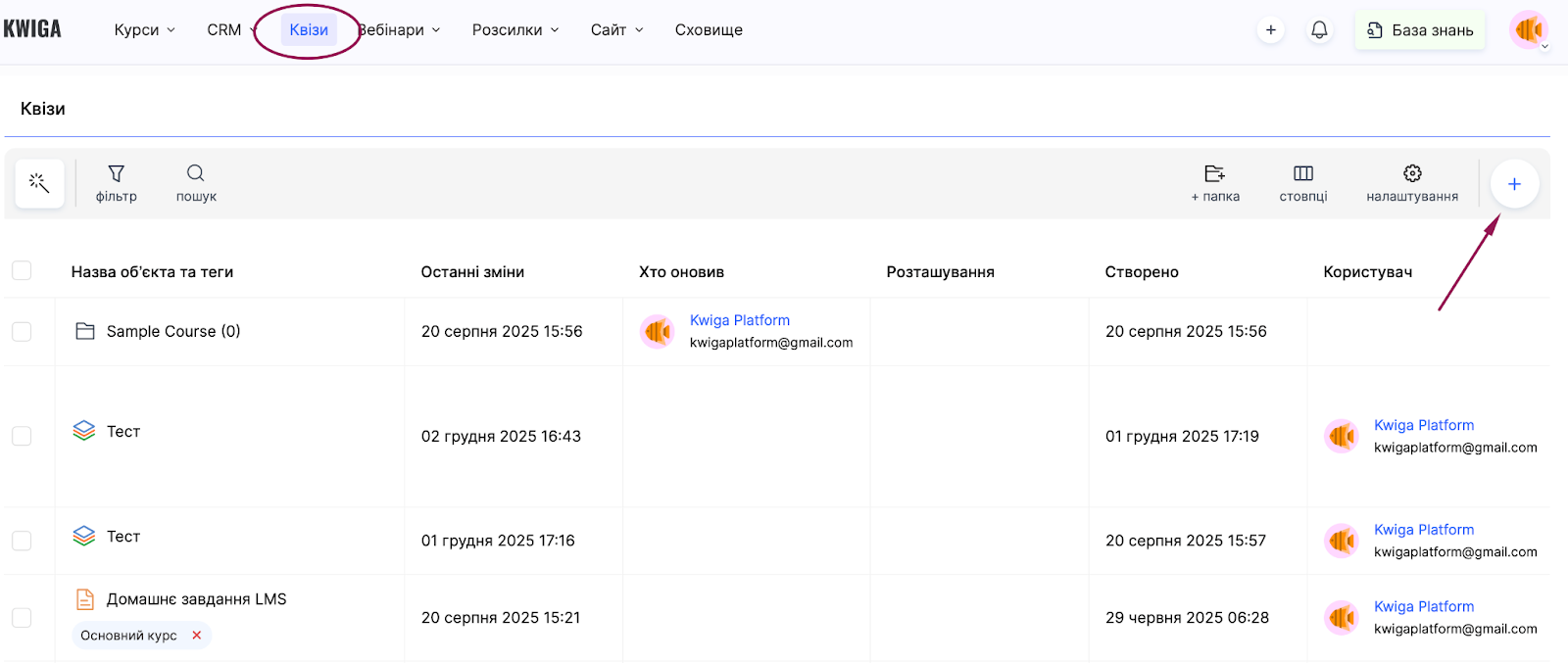
Task: Click the blue plus to add quiz
Action: tap(1514, 184)
